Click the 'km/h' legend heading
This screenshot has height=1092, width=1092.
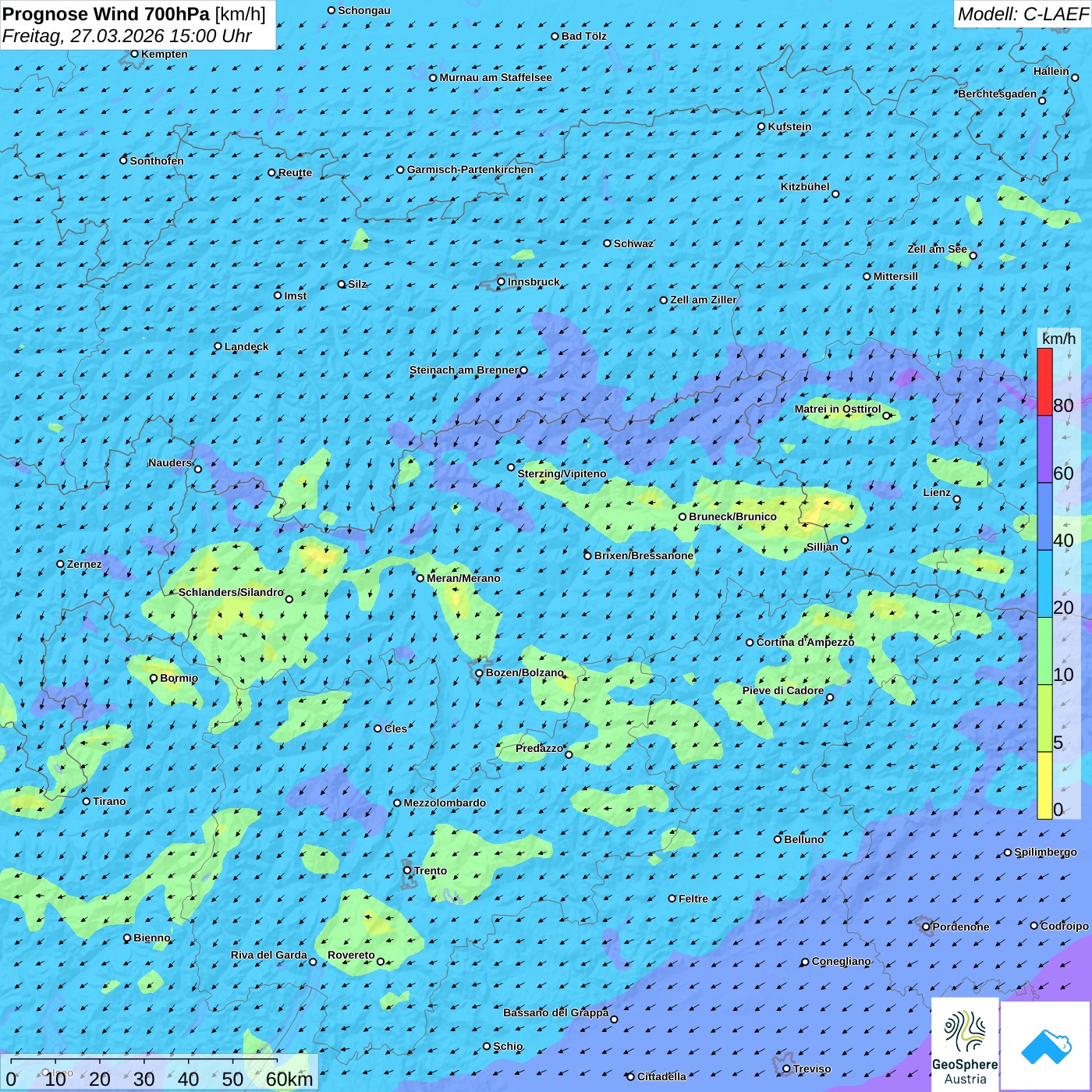tap(1058, 339)
